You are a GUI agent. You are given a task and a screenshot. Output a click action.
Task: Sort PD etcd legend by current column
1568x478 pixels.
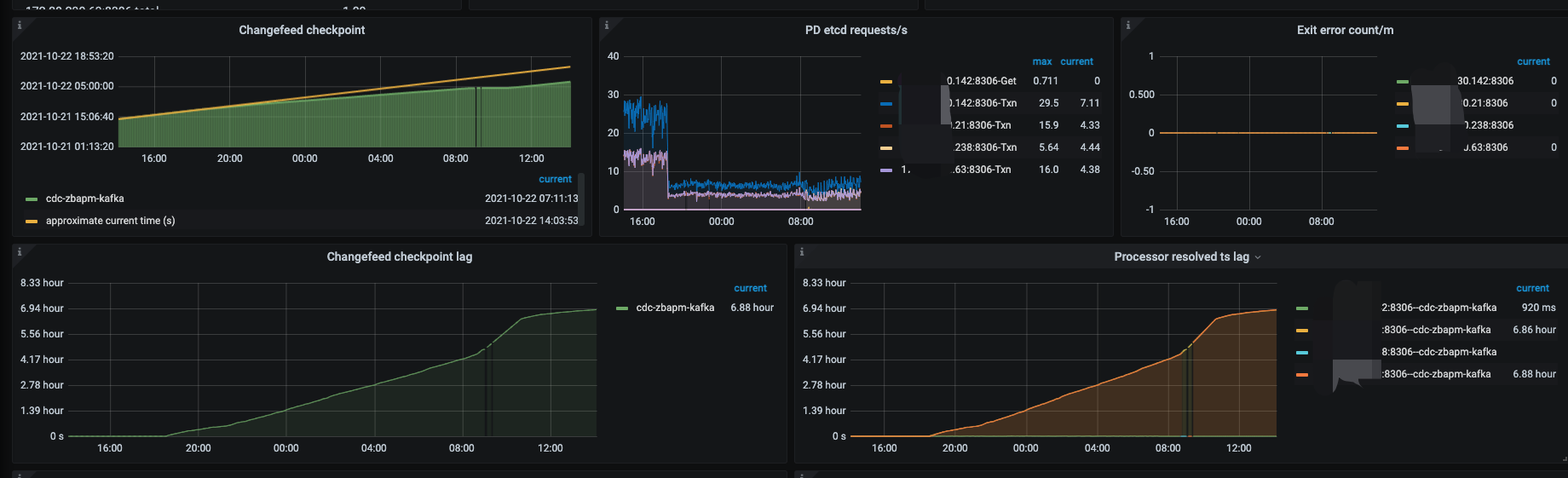click(1076, 61)
